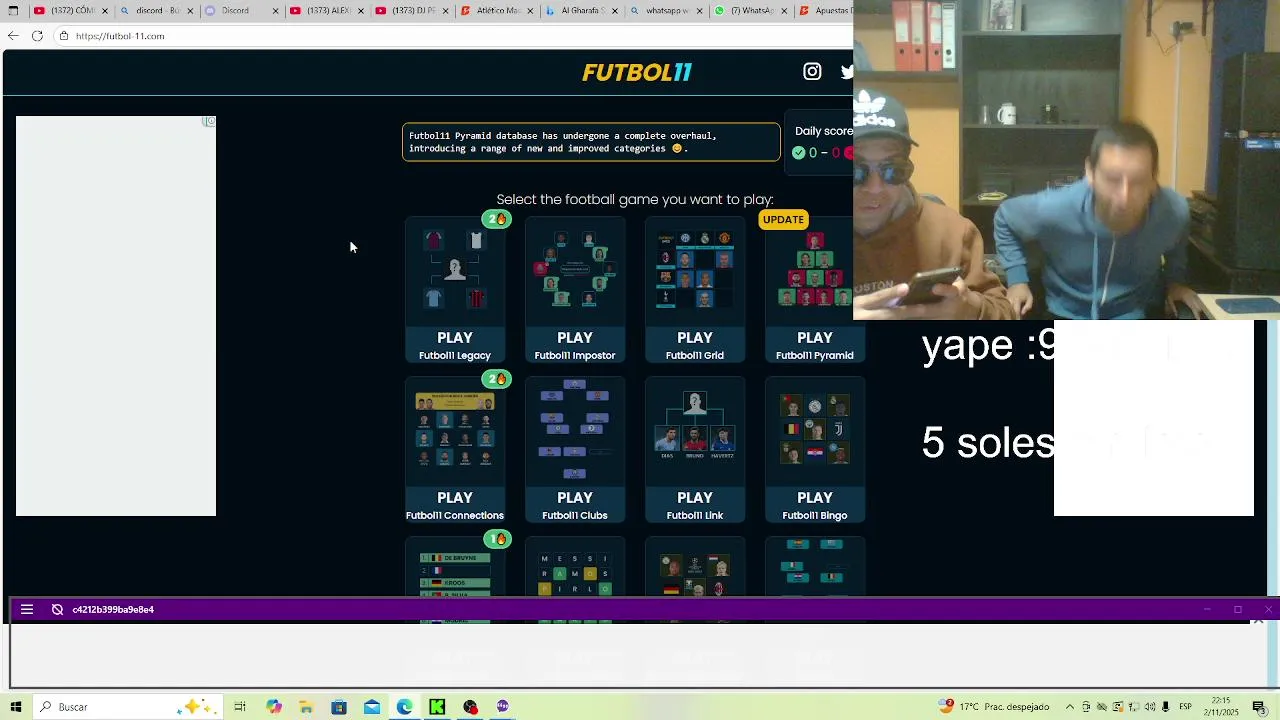Open the green K app in taskbar

437,707
